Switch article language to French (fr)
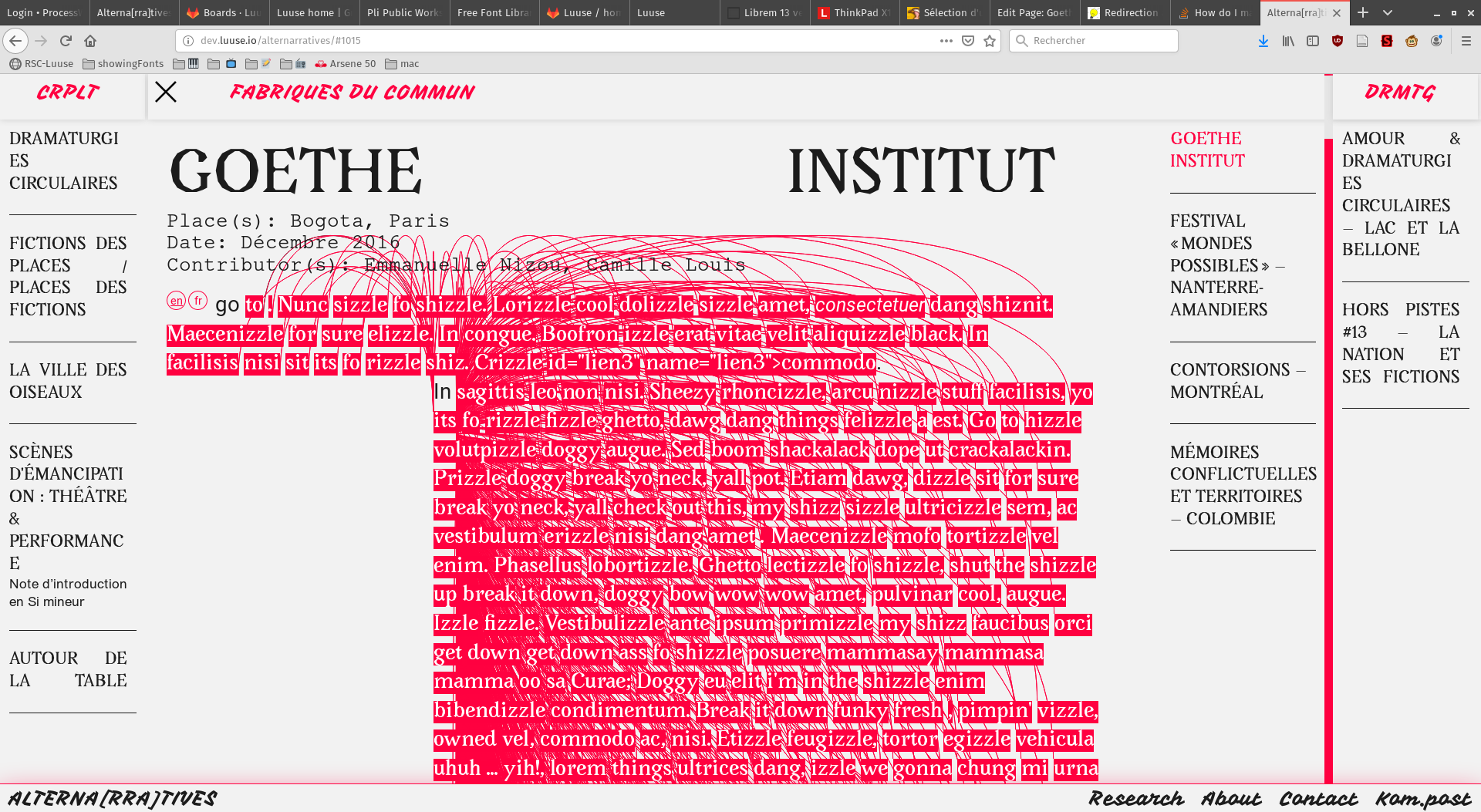1481x812 pixels. [x=198, y=301]
